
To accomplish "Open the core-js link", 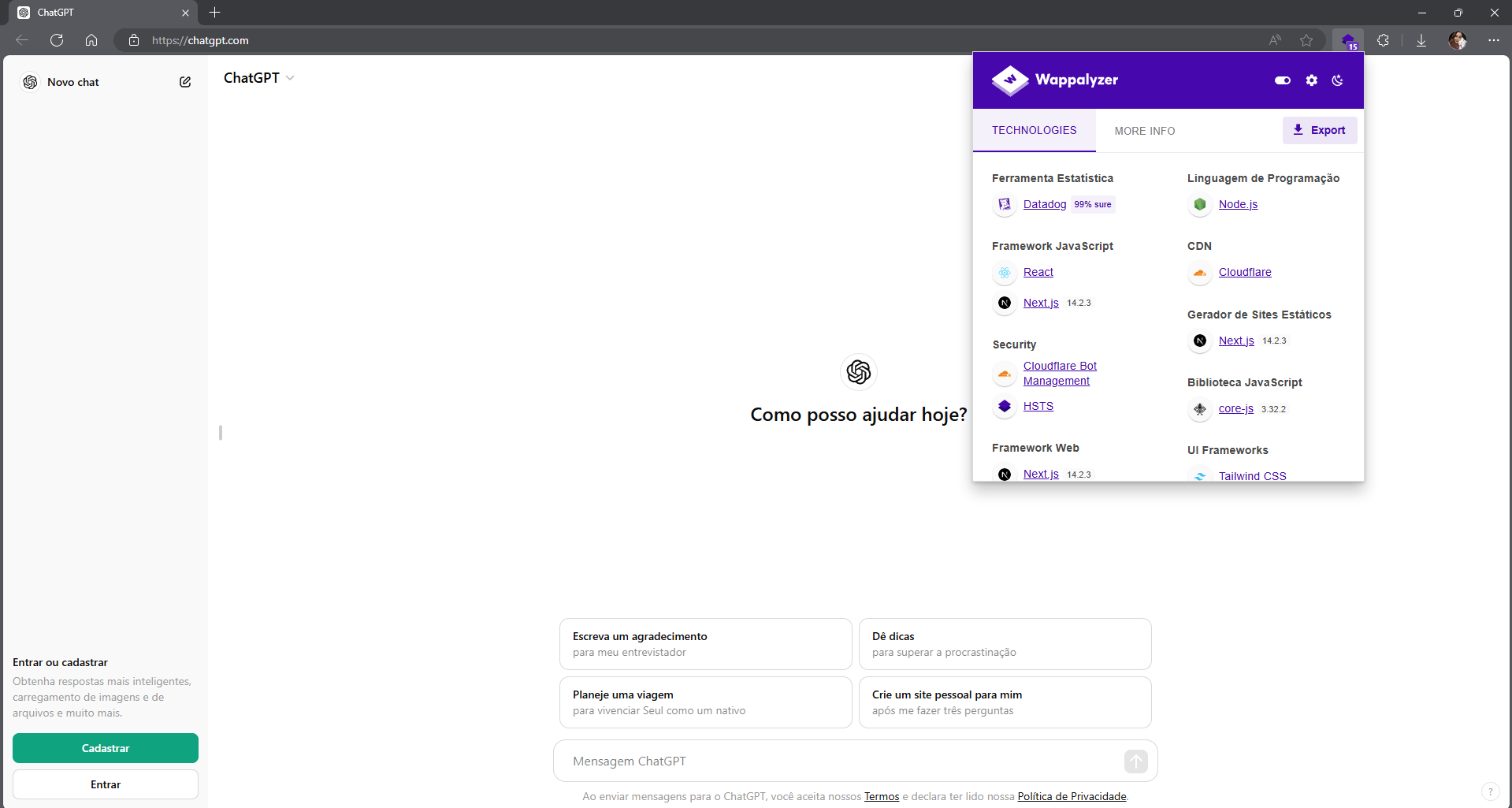I will (x=1235, y=409).
